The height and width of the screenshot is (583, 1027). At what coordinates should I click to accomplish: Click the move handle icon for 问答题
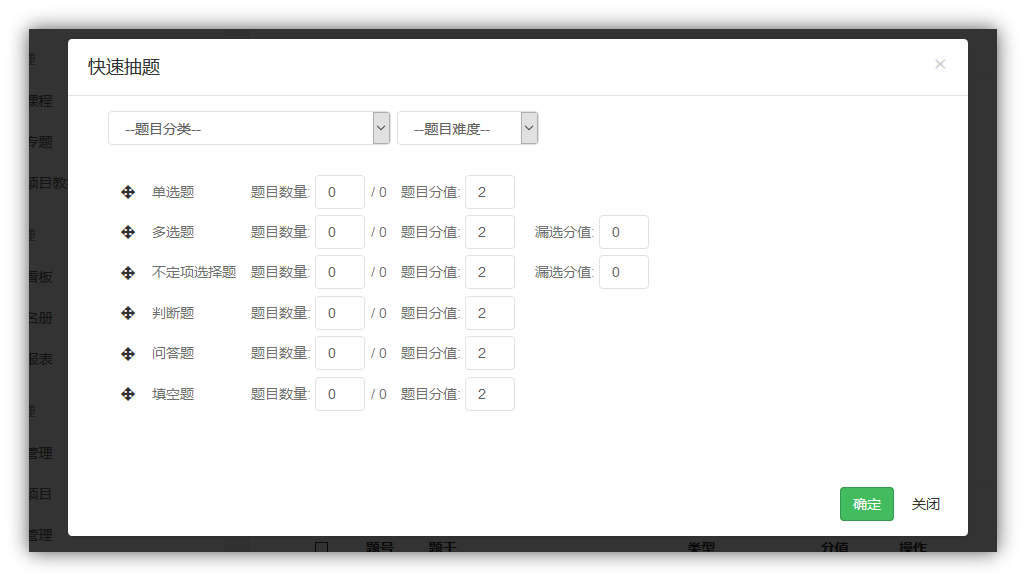coord(128,354)
